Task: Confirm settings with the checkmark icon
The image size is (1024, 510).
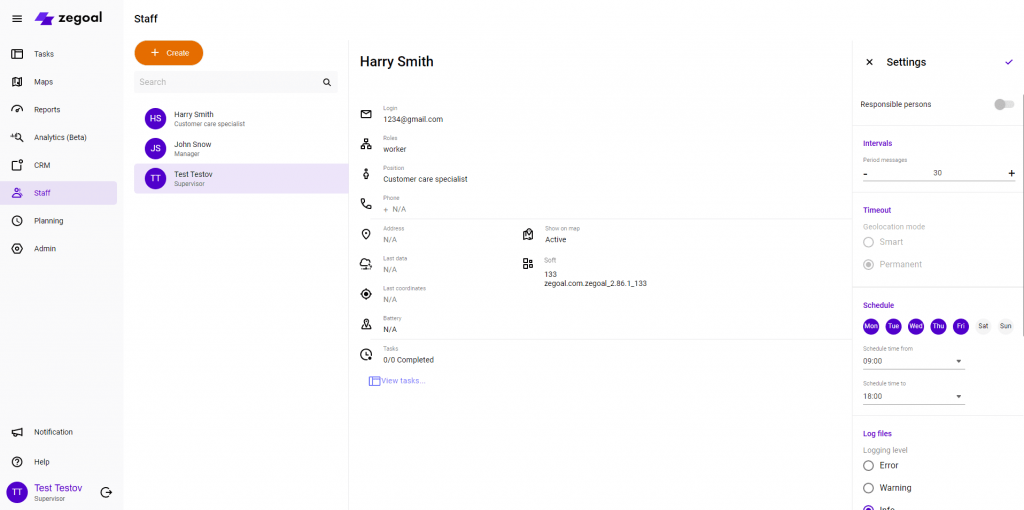Action: click(1008, 62)
